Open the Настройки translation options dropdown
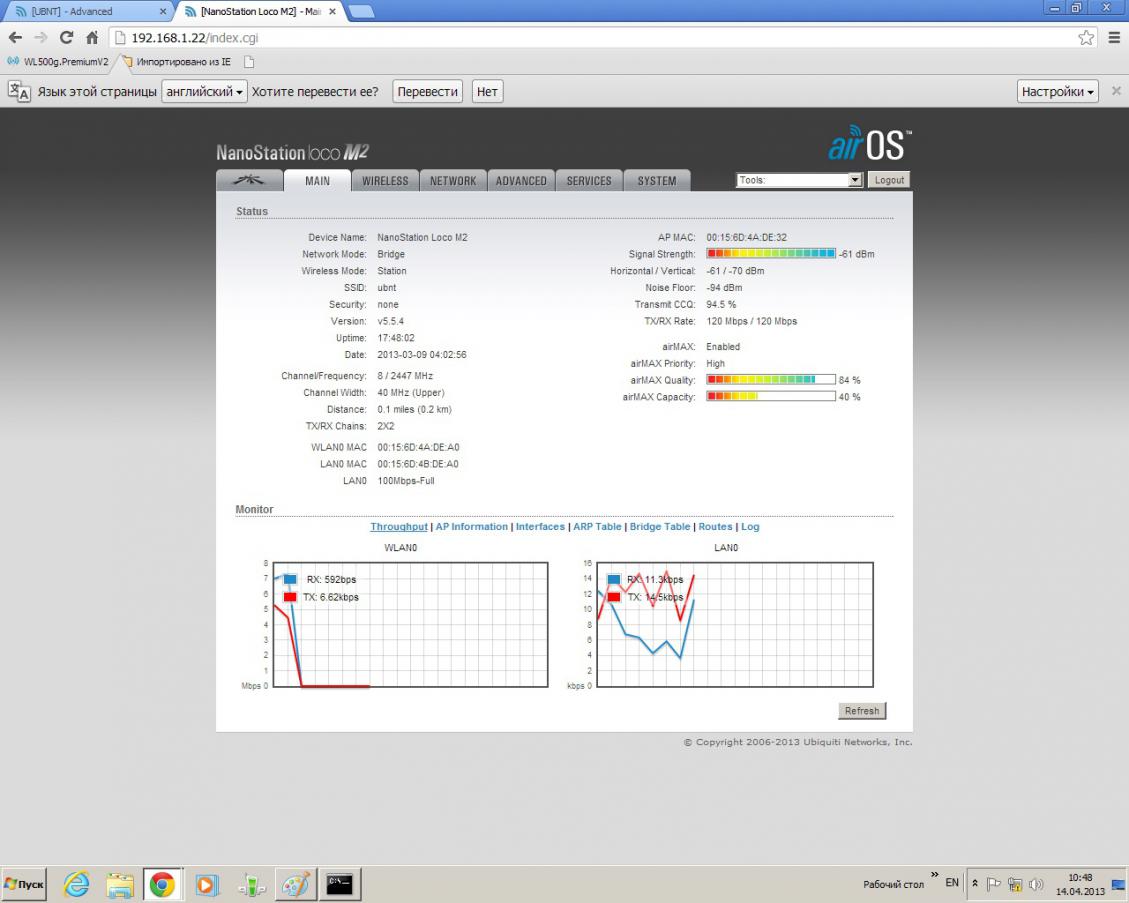Viewport: 1129px width, 903px height. tap(1058, 91)
